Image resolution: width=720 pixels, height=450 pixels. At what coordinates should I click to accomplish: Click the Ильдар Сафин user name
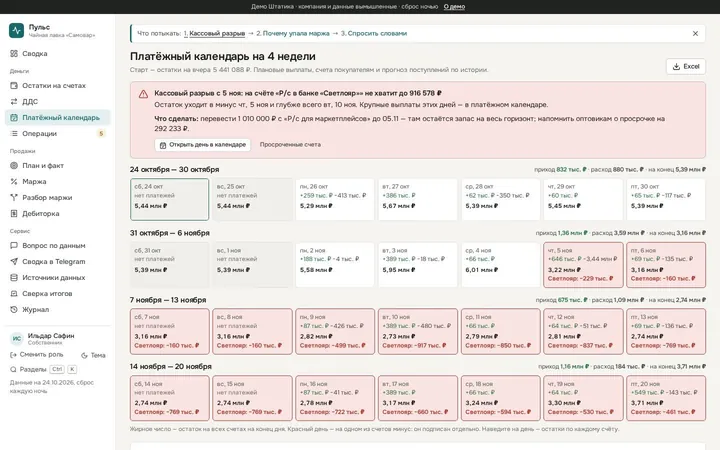(51, 336)
